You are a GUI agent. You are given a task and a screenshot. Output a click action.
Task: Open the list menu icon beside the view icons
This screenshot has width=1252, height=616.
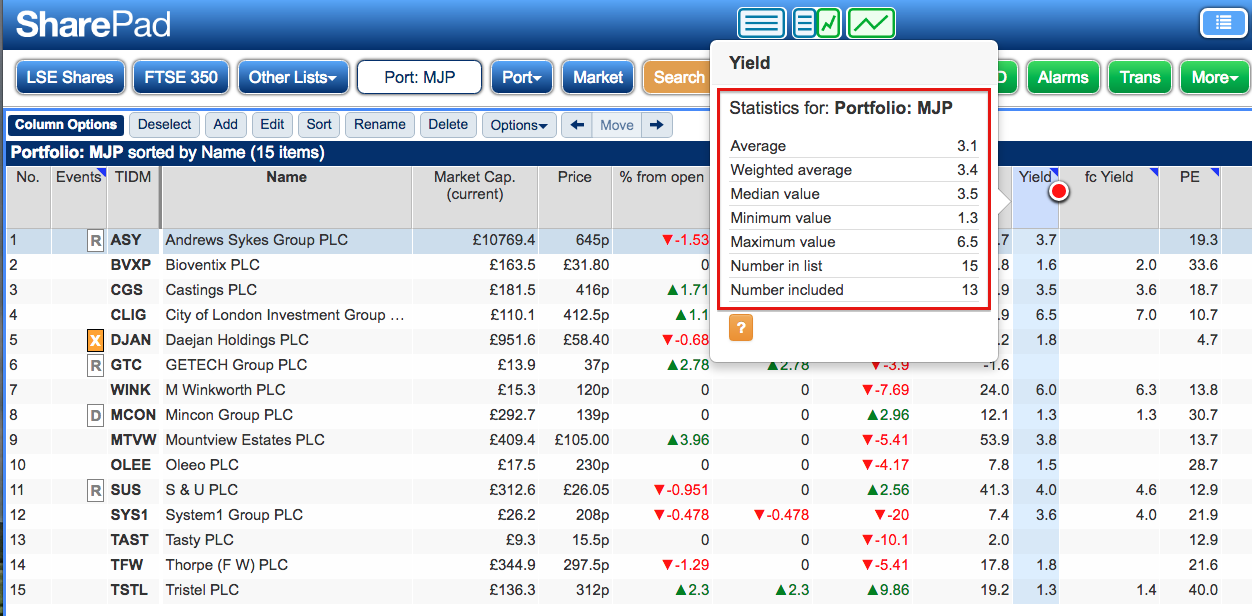pyautogui.click(x=1223, y=22)
